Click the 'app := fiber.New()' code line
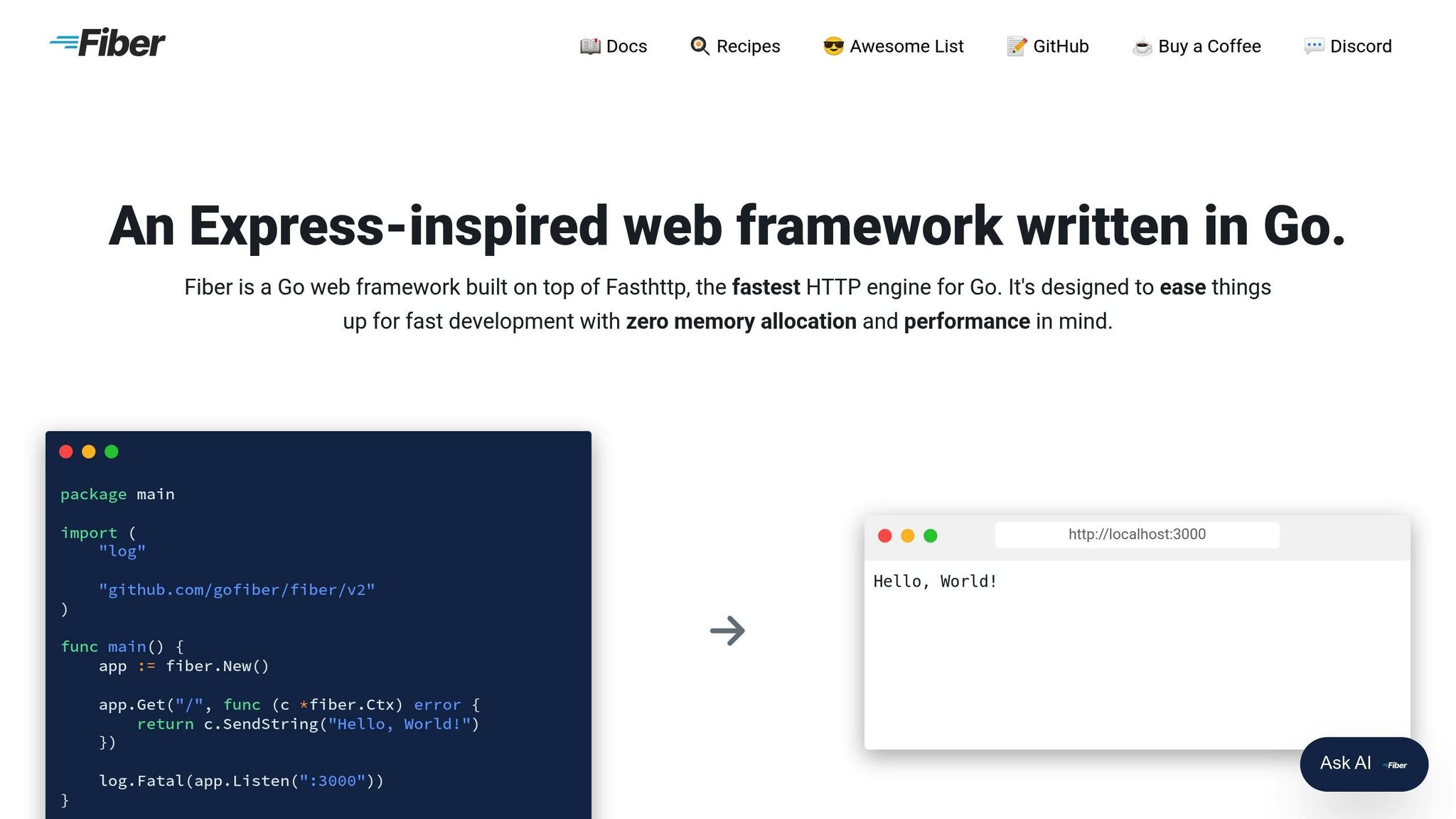 pos(183,666)
